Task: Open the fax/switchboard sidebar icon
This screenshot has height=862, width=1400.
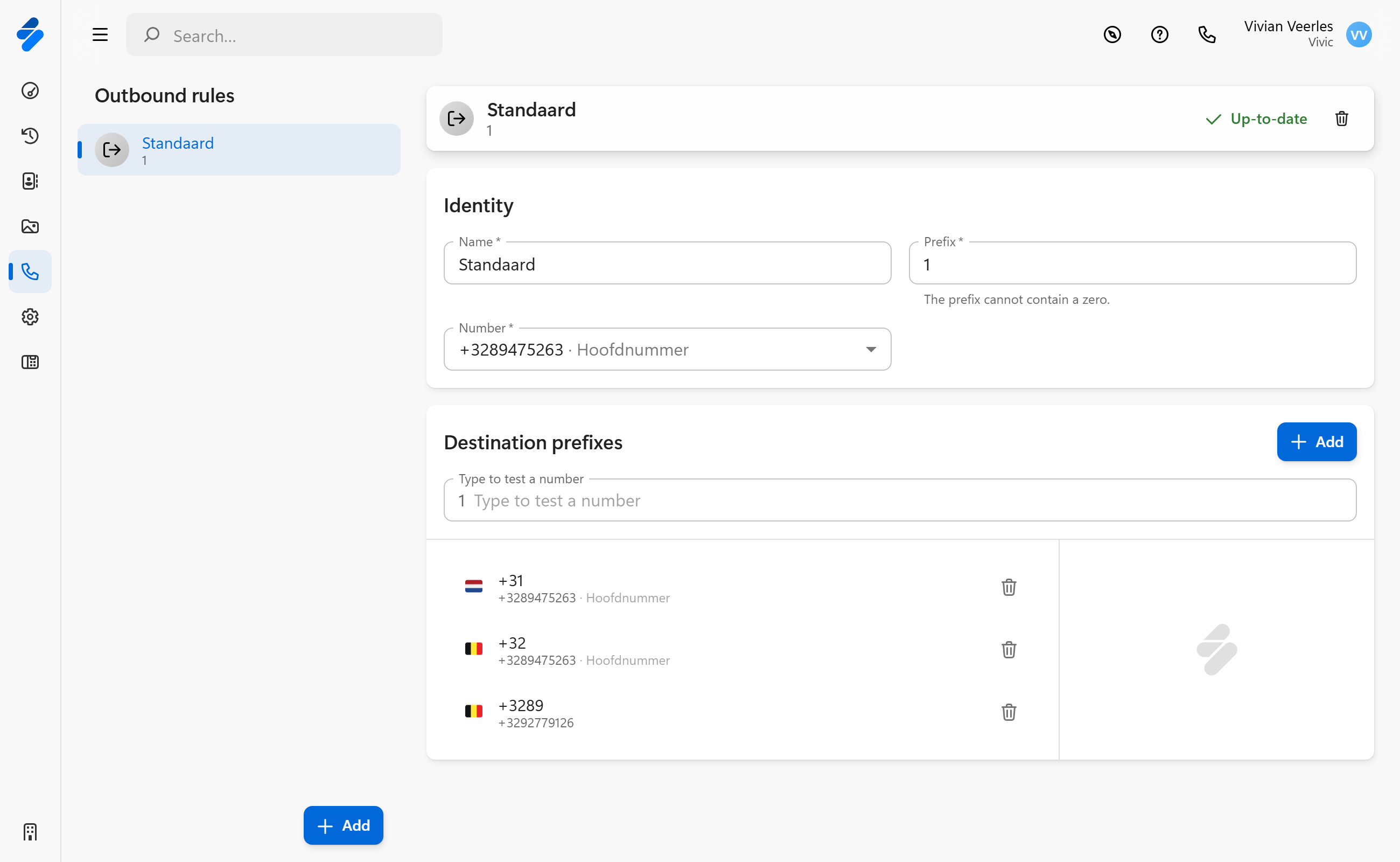Action: click(x=30, y=362)
